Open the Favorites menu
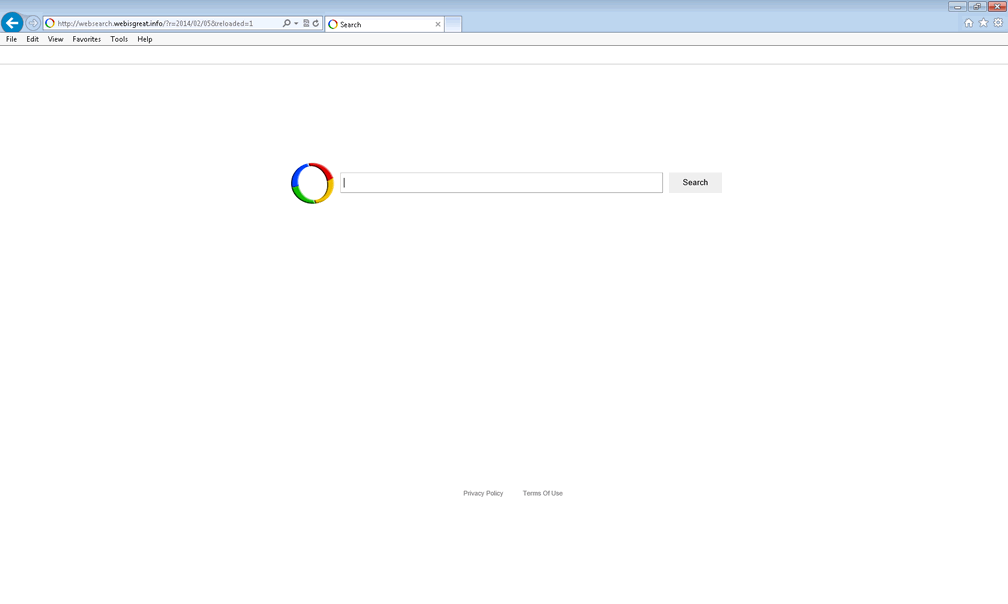 86,39
